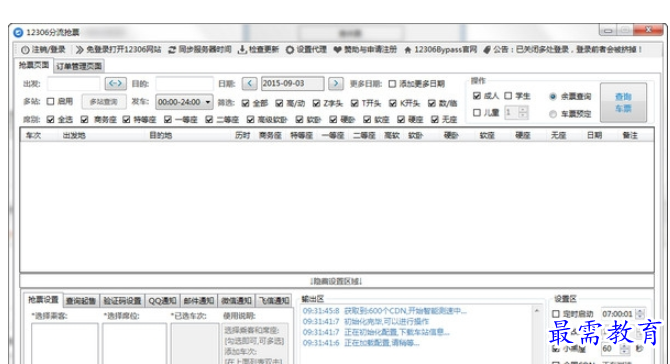Click 赞助与申请注册 heart item
Screen dimensions: 670x364
coord(365,50)
